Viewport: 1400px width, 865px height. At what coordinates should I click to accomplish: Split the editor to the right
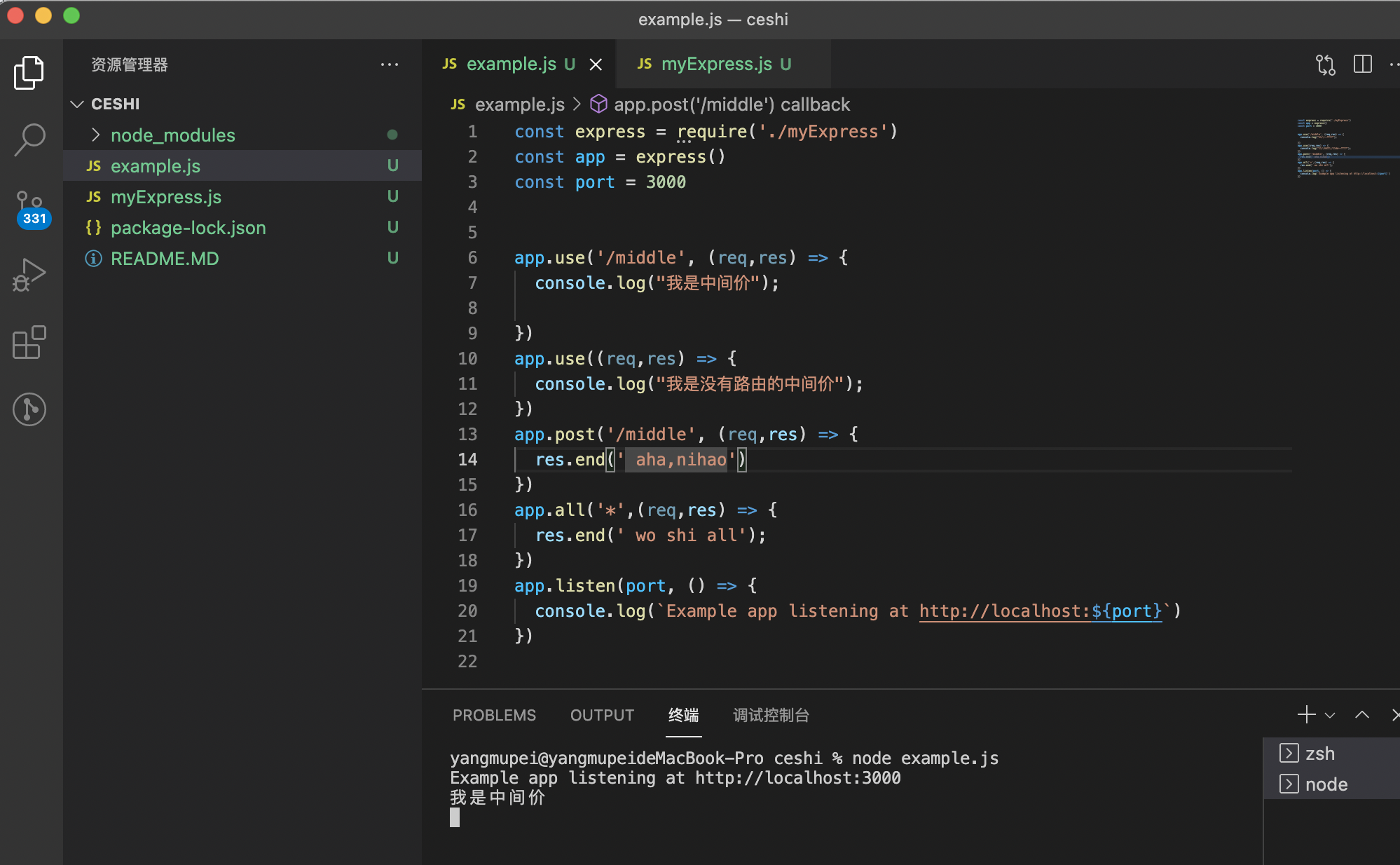[1362, 64]
